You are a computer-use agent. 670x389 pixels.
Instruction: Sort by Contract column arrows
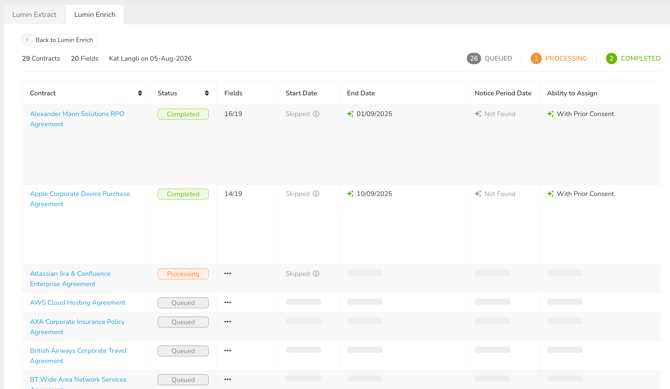(x=140, y=93)
